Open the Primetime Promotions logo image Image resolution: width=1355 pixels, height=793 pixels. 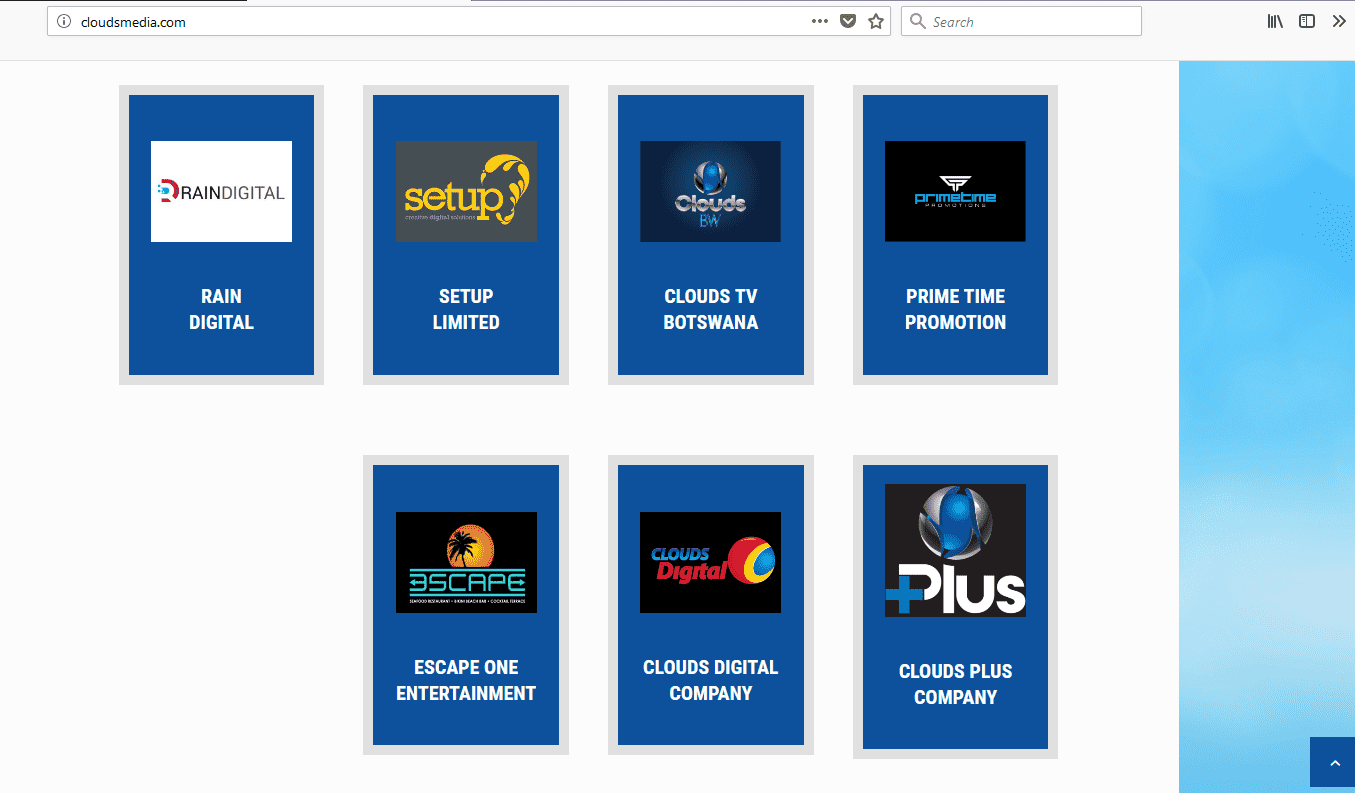pos(955,191)
